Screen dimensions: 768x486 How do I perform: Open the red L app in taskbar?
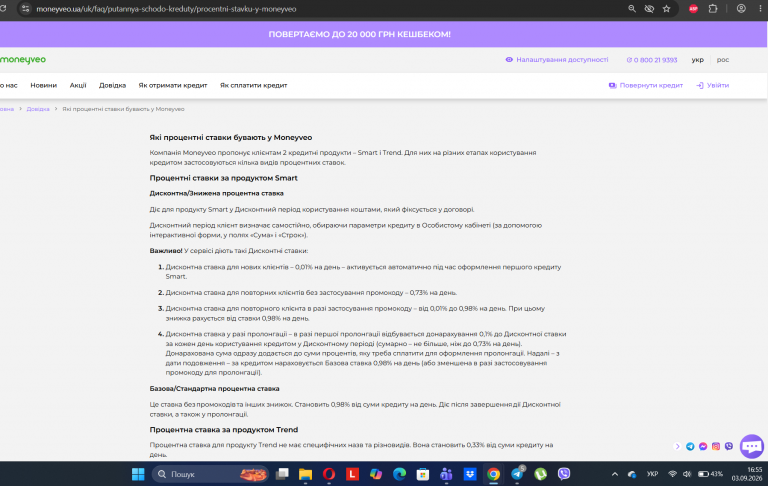pos(352,474)
